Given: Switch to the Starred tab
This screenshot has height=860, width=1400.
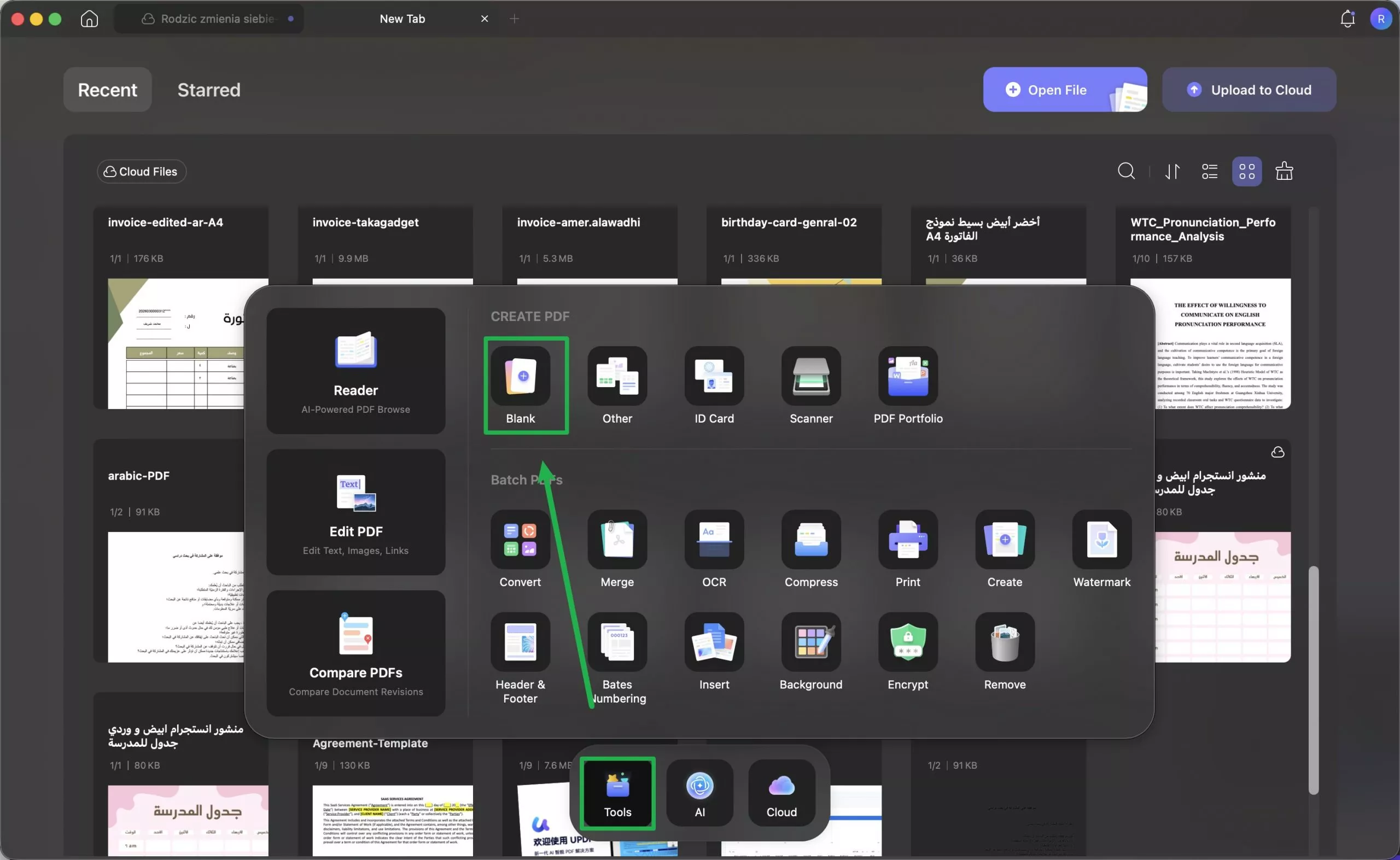Looking at the screenshot, I should coord(209,90).
